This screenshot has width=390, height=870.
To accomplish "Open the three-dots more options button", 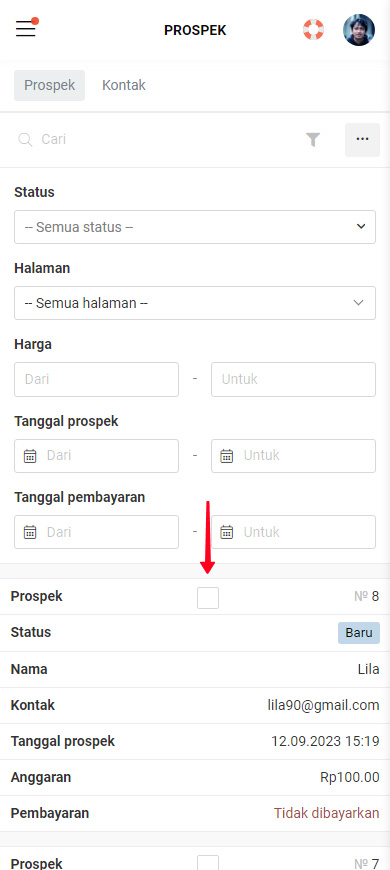I will coord(362,140).
